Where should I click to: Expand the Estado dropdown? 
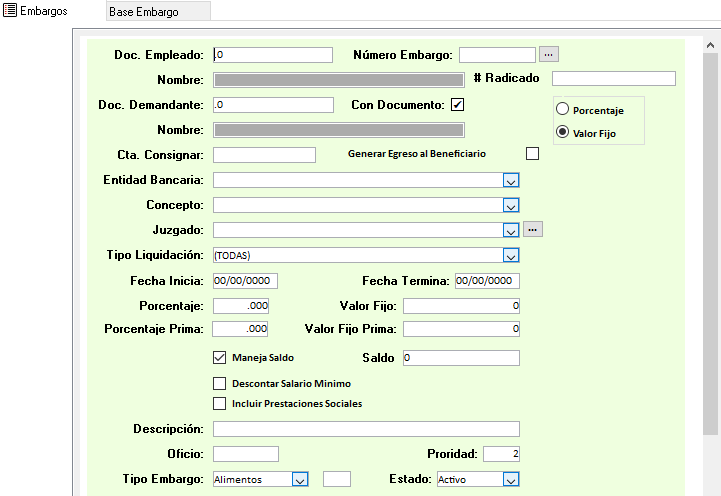pos(510,479)
